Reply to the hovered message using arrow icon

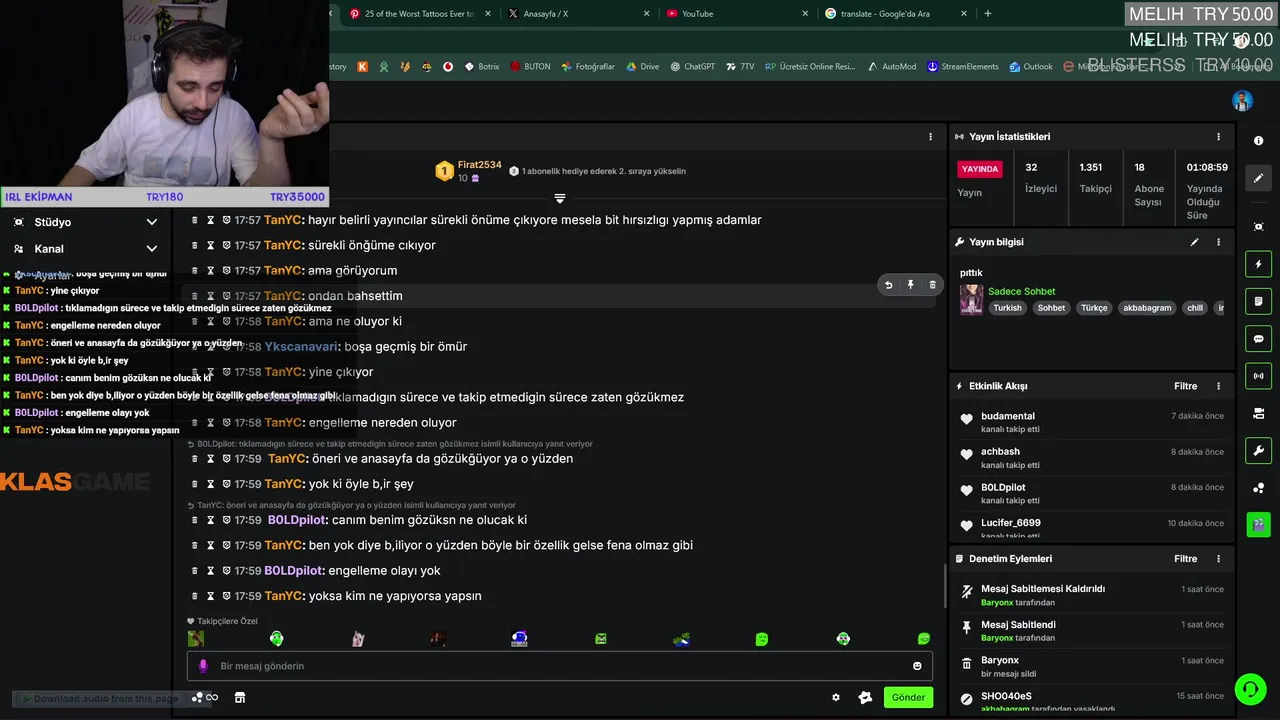pyautogui.click(x=888, y=285)
